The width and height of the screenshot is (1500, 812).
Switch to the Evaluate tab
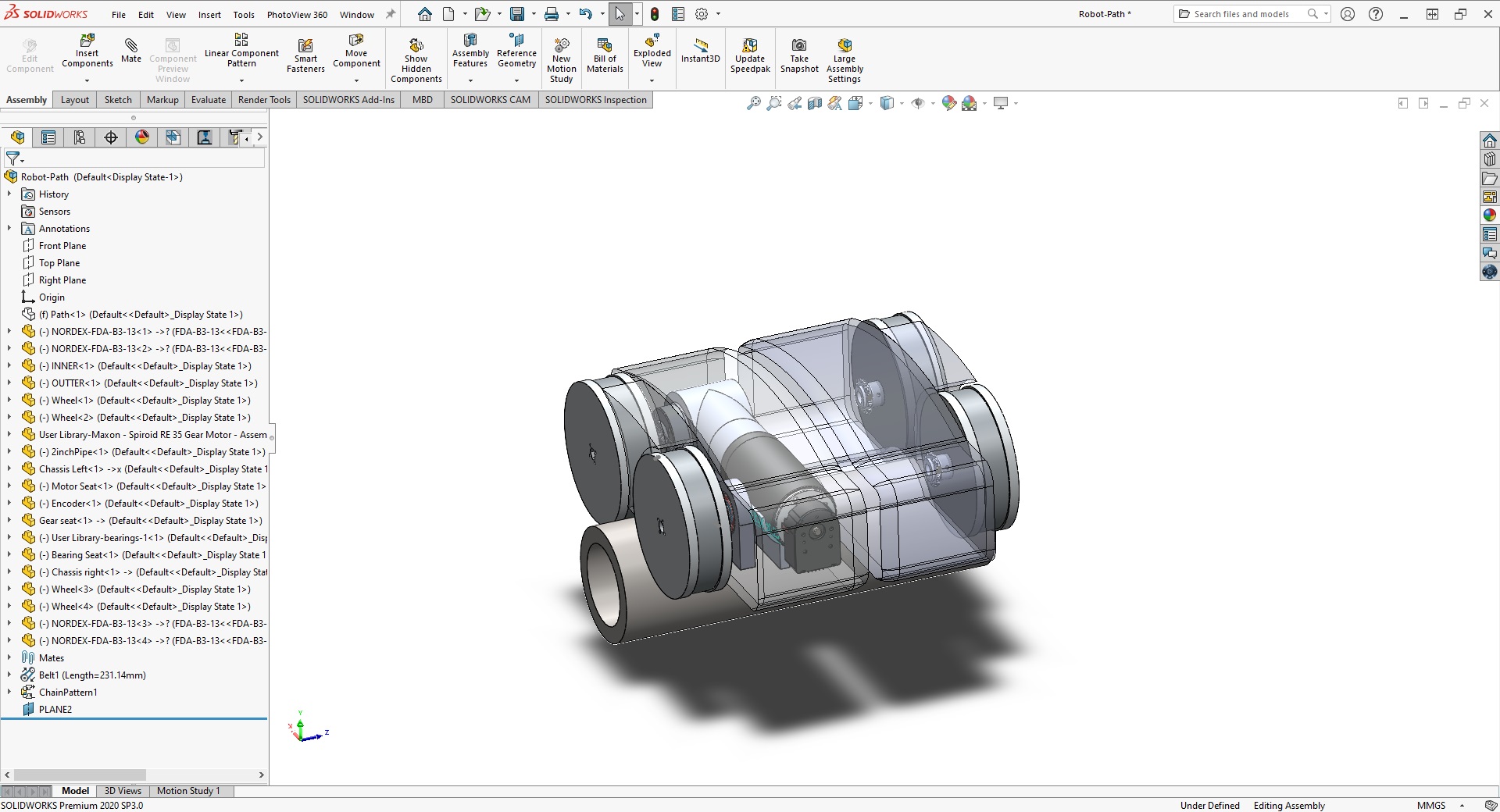click(209, 100)
